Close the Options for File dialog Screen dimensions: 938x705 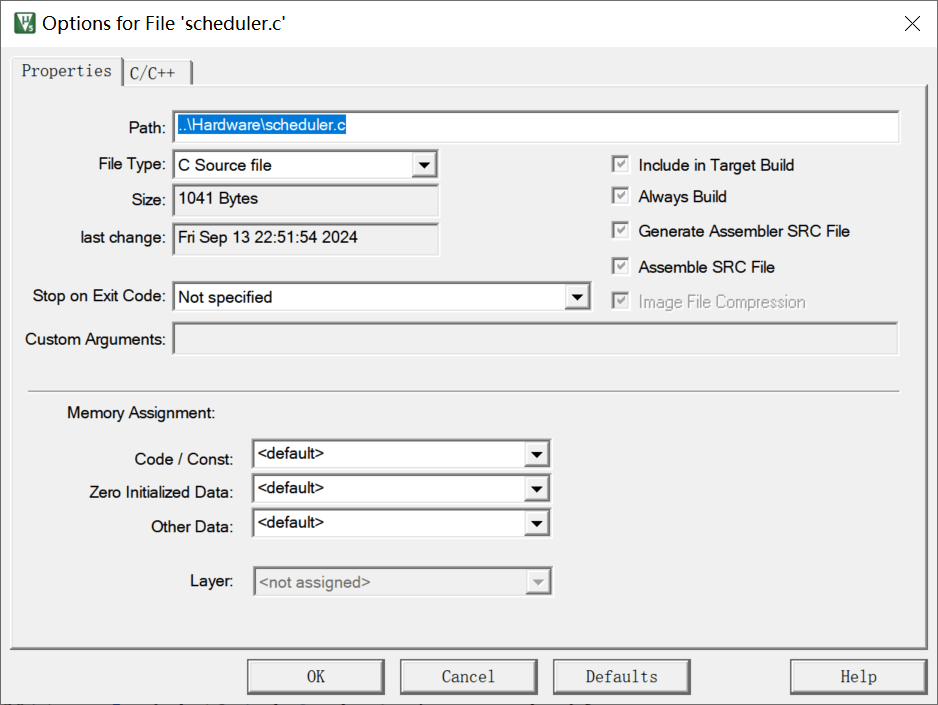[x=911, y=24]
